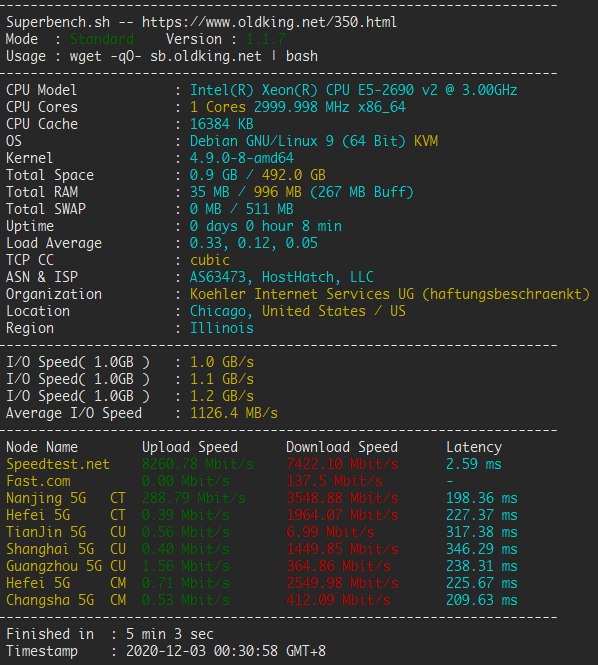The height and width of the screenshot is (665, 598).
Task: Click the Shanghai 5G latency 346.29 ms
Action: pos(482,549)
